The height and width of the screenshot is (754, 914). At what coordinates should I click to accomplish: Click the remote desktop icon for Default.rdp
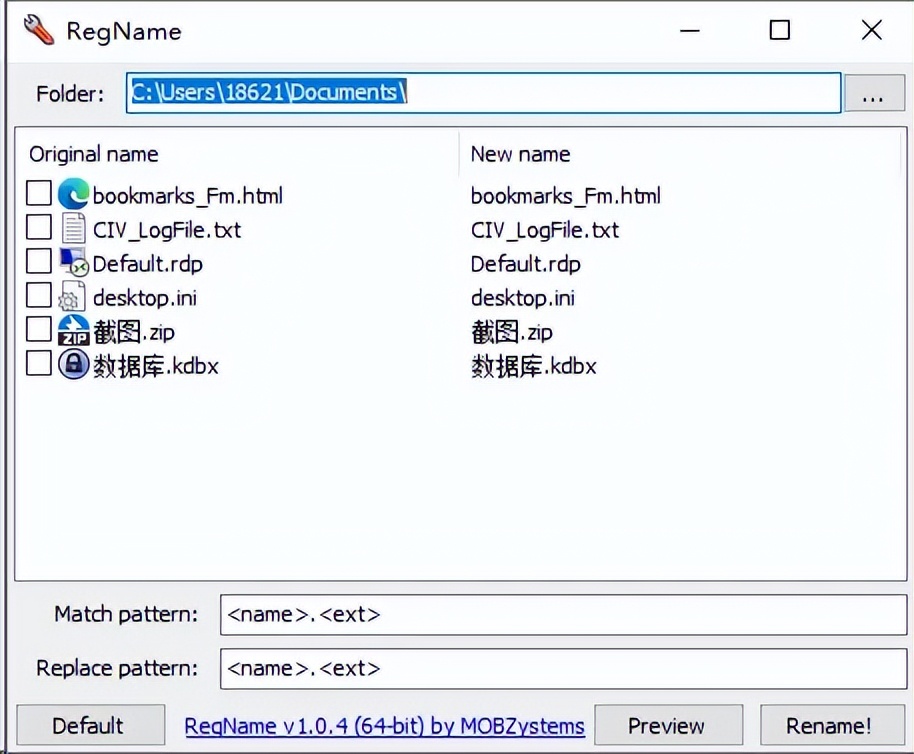coord(73,263)
